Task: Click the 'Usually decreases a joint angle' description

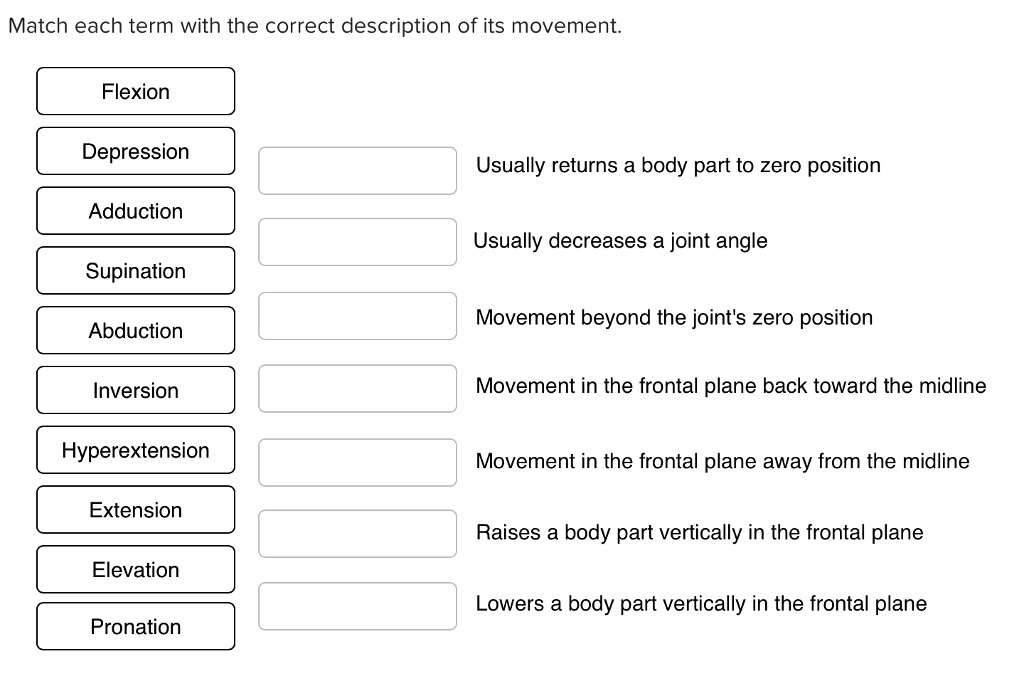Action: point(620,241)
